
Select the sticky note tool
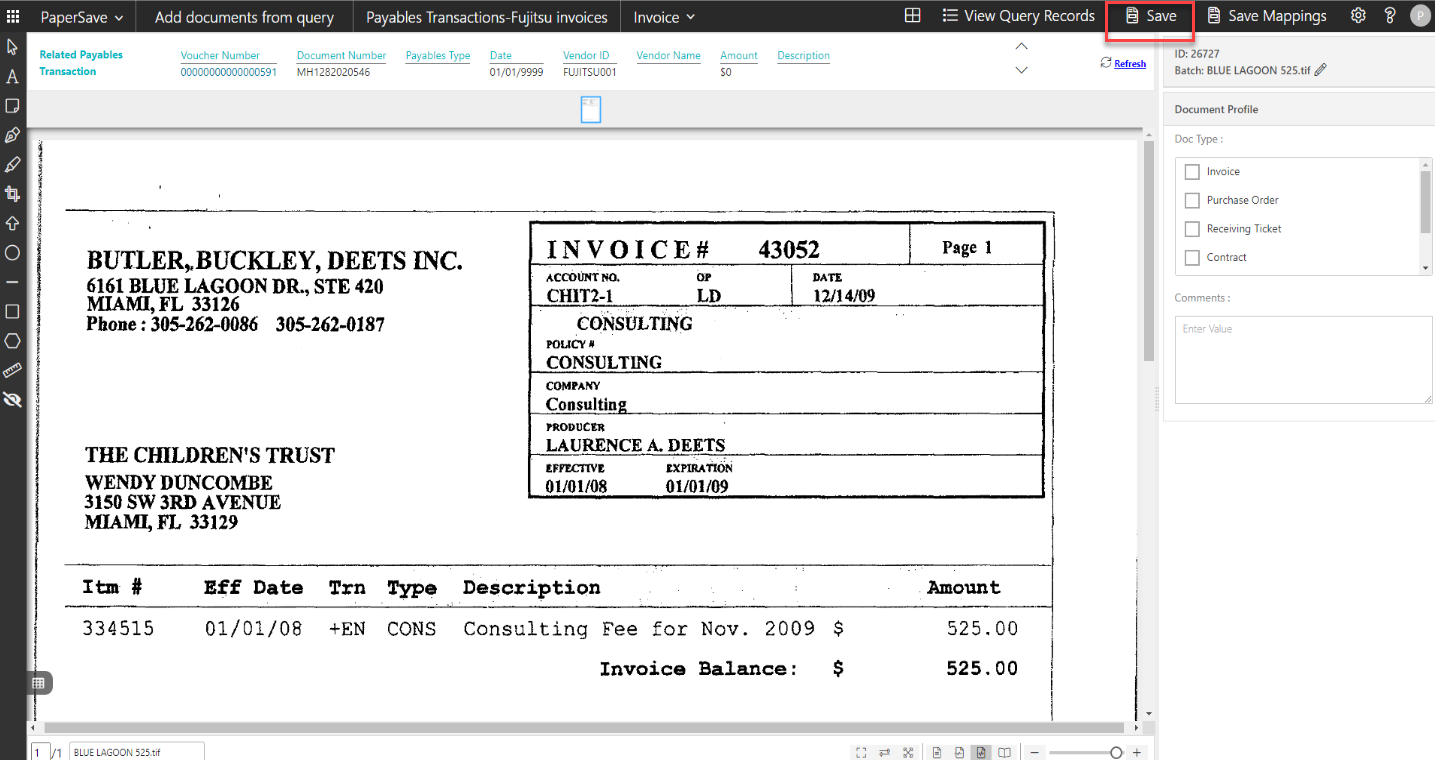point(12,105)
